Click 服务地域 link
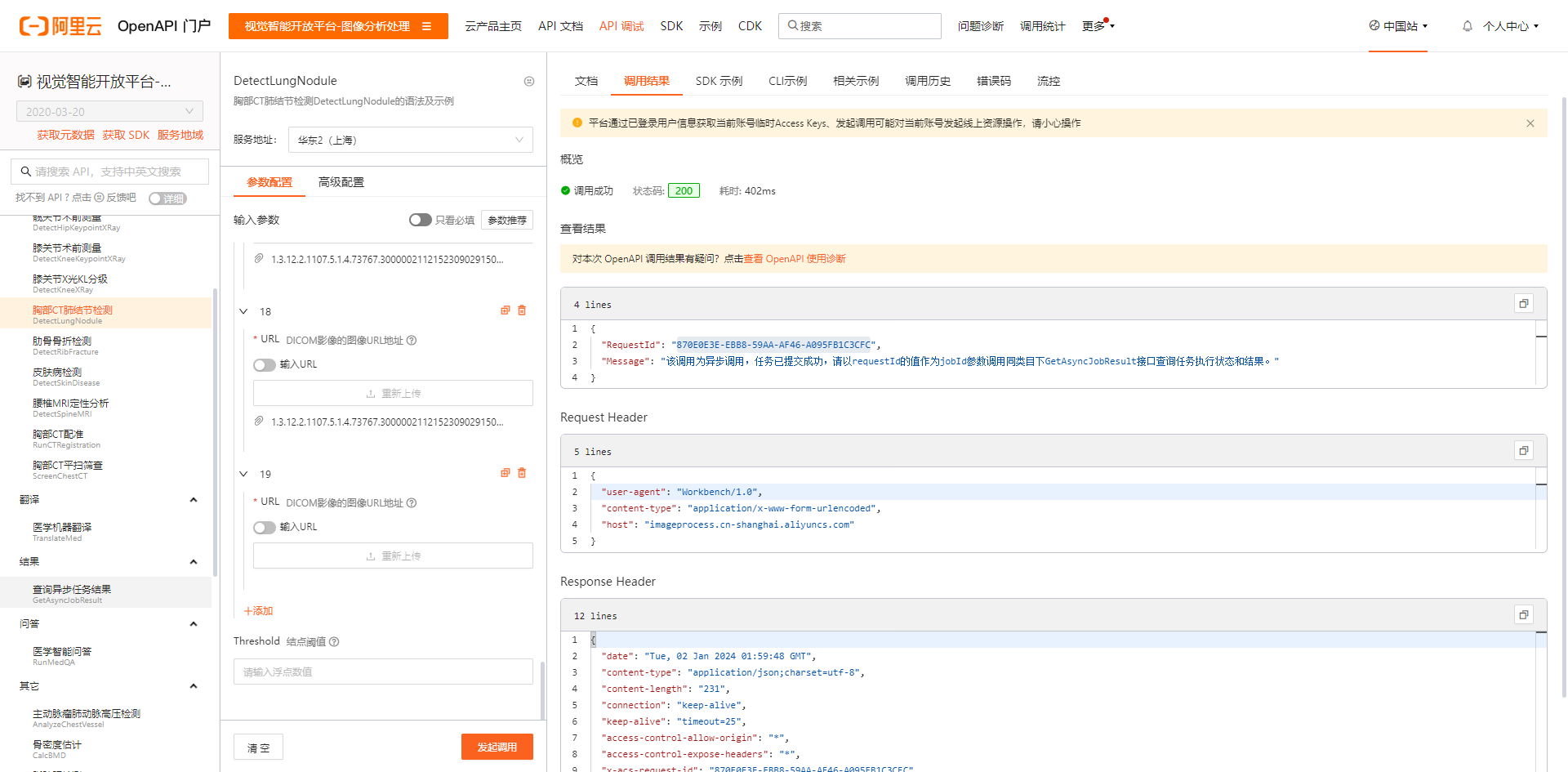The width and height of the screenshot is (1568, 772). click(x=180, y=135)
